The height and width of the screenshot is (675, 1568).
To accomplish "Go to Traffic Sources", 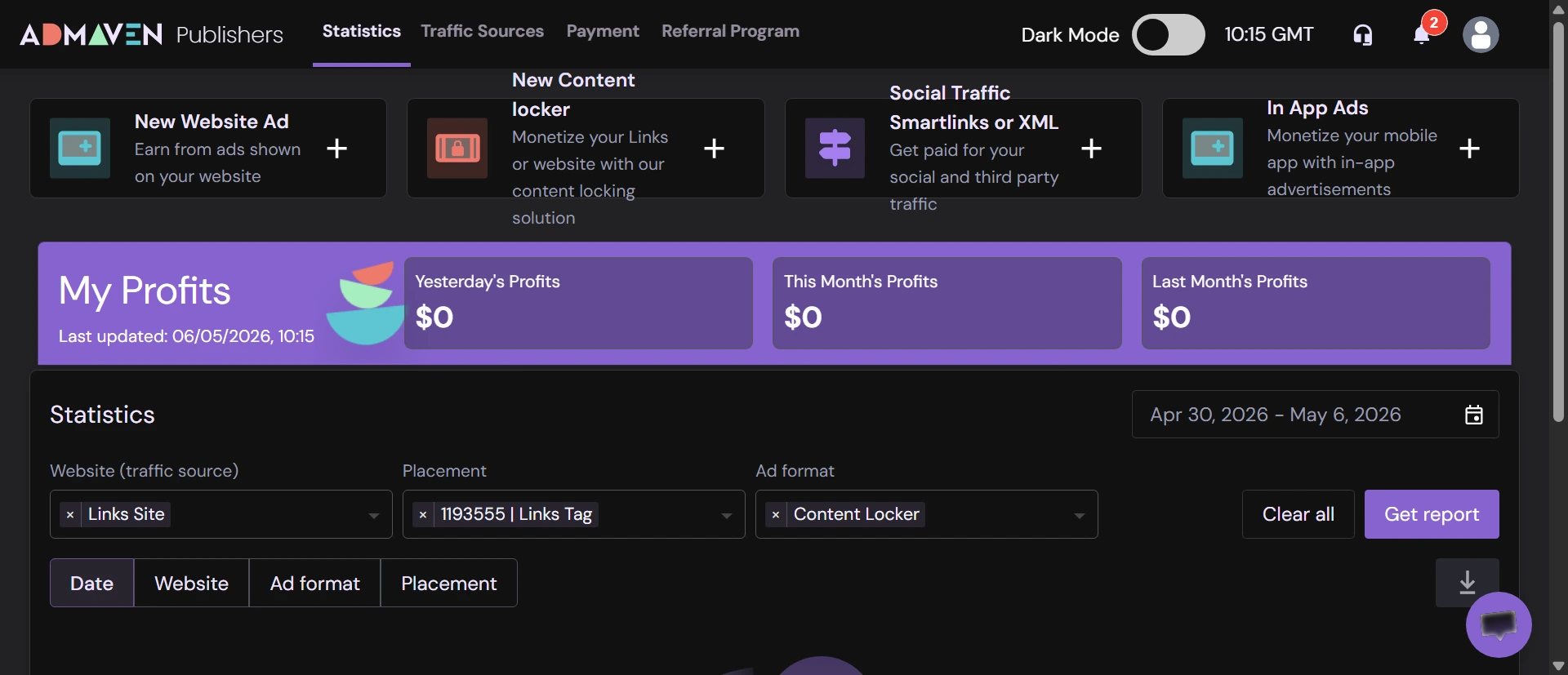I will click(x=482, y=31).
